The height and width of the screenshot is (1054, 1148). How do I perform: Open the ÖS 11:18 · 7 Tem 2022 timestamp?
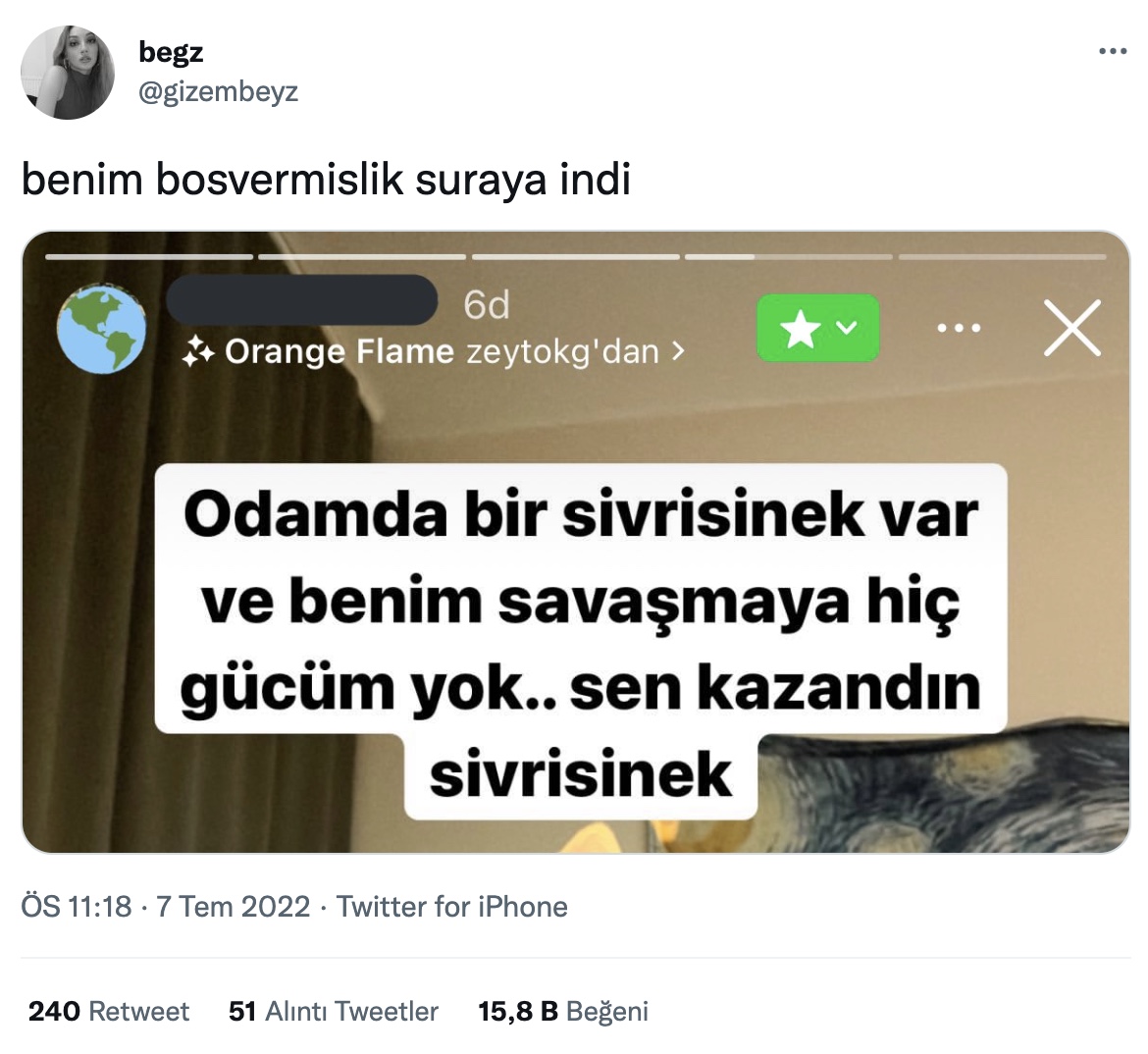coord(166,907)
